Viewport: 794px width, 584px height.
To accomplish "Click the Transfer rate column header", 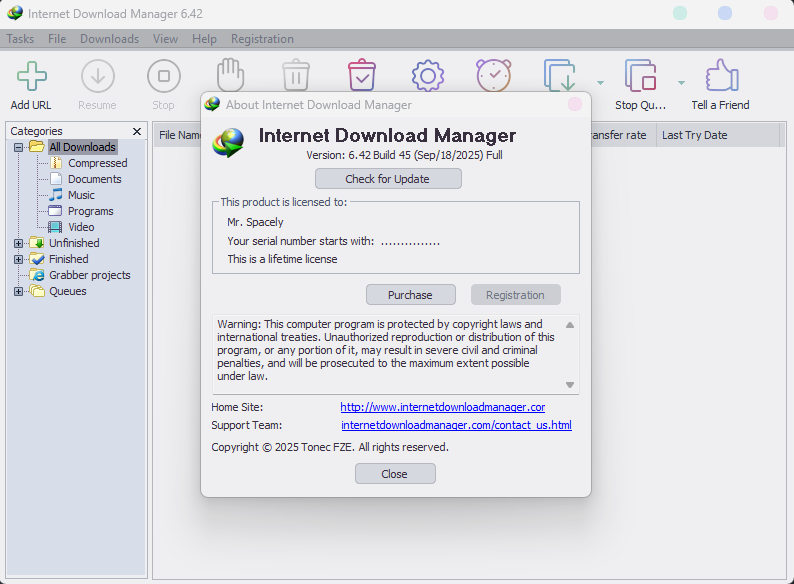I will [623, 135].
